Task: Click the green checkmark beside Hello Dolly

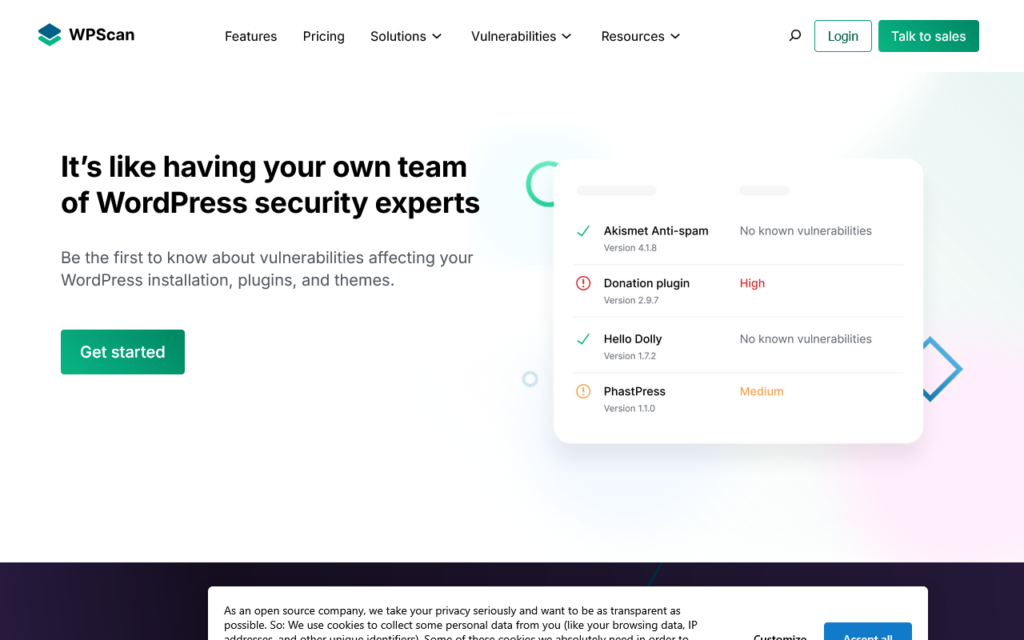Action: click(583, 339)
